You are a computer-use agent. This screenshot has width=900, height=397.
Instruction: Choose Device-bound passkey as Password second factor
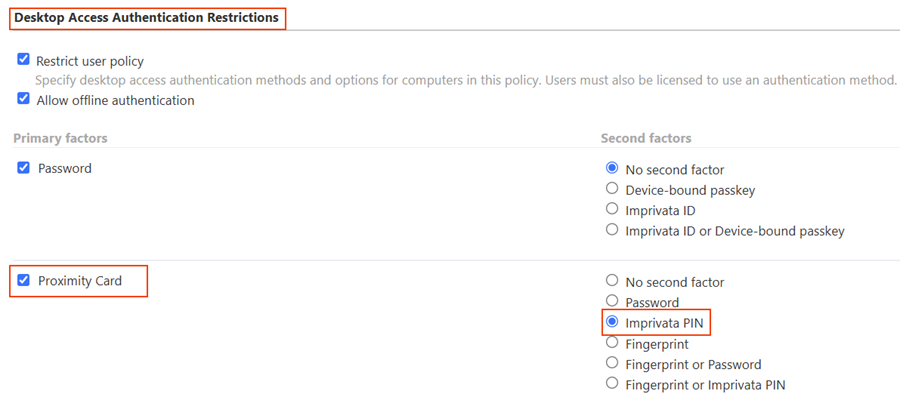click(612, 188)
